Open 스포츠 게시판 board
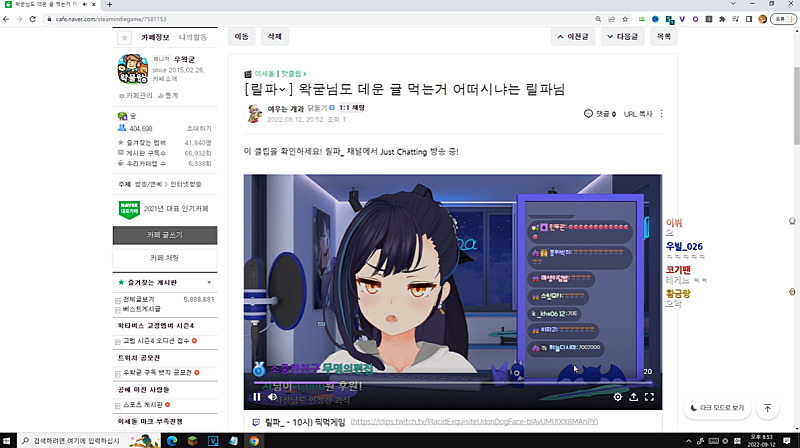This screenshot has width=800, height=448. pyautogui.click(x=142, y=405)
